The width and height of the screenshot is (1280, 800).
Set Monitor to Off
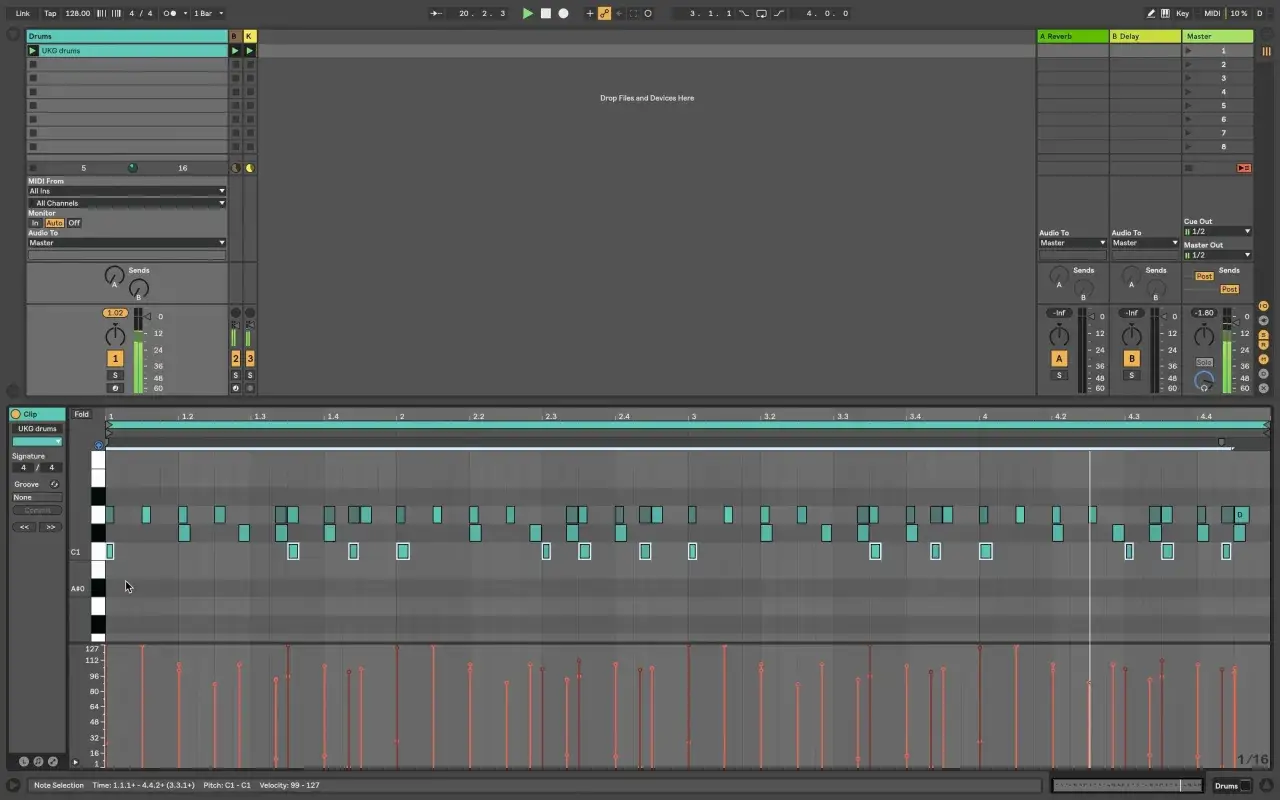pos(74,223)
